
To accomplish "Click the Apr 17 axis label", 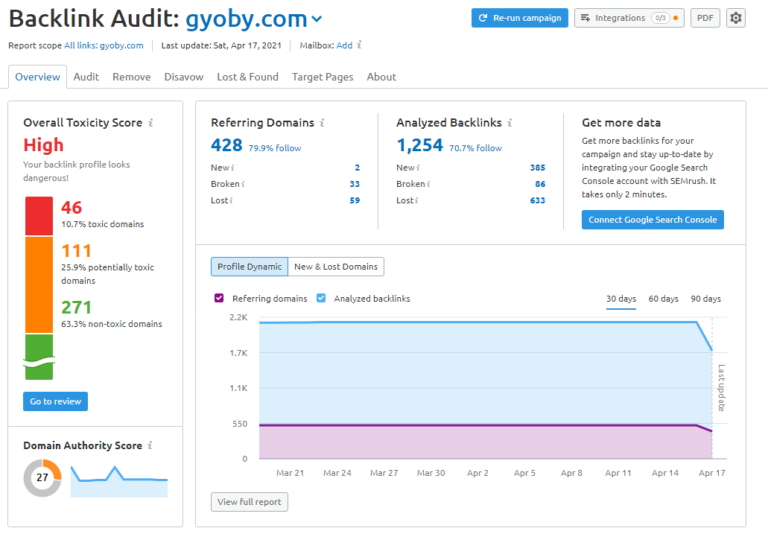I will 712,473.
